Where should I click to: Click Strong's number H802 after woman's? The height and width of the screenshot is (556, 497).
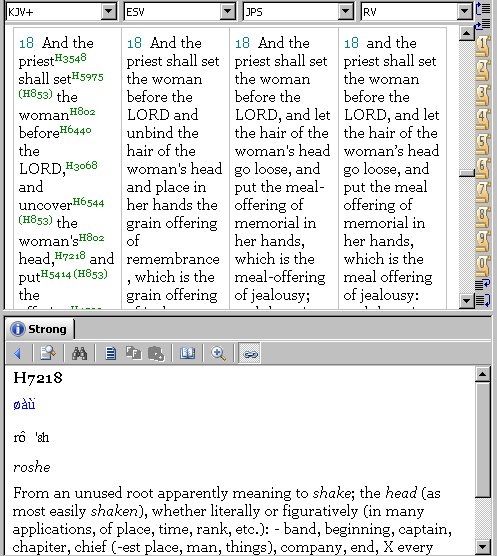coord(91,237)
